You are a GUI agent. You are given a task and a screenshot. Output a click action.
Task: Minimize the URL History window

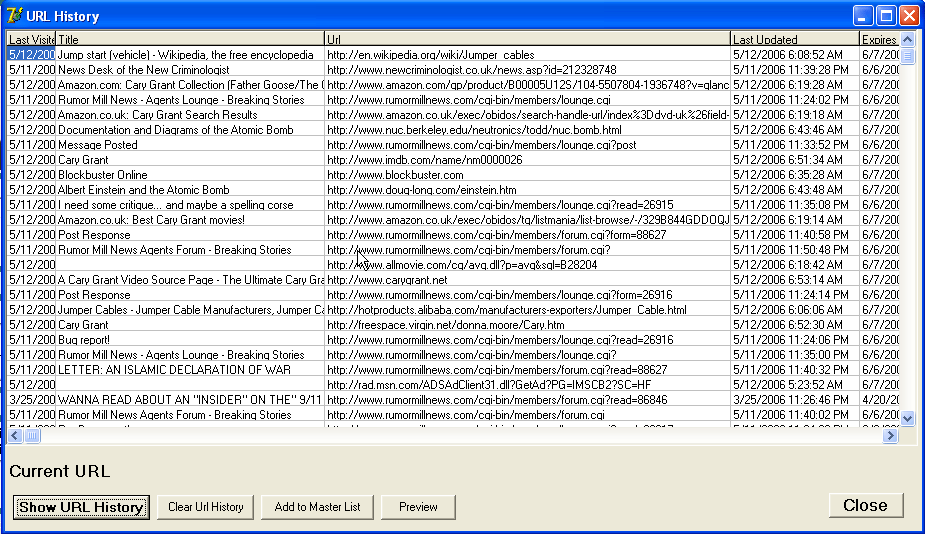(864, 16)
